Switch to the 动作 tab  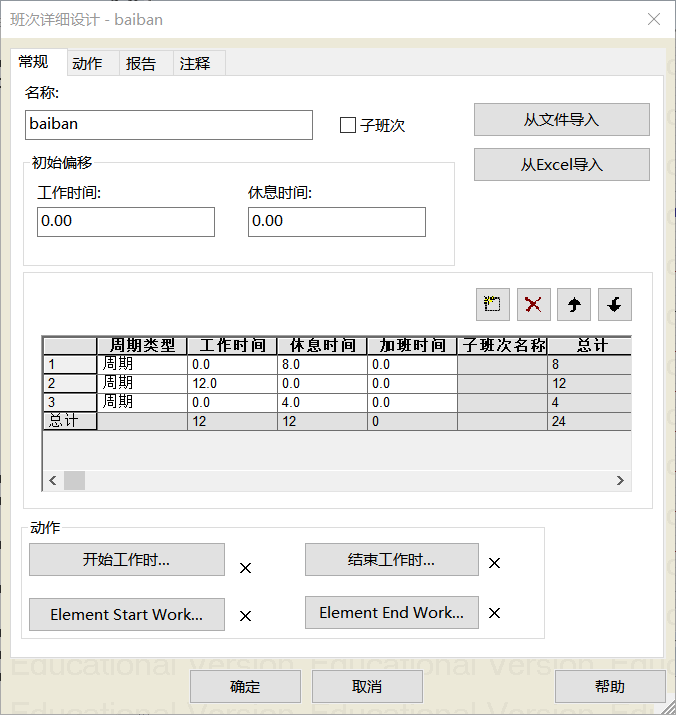[87, 63]
